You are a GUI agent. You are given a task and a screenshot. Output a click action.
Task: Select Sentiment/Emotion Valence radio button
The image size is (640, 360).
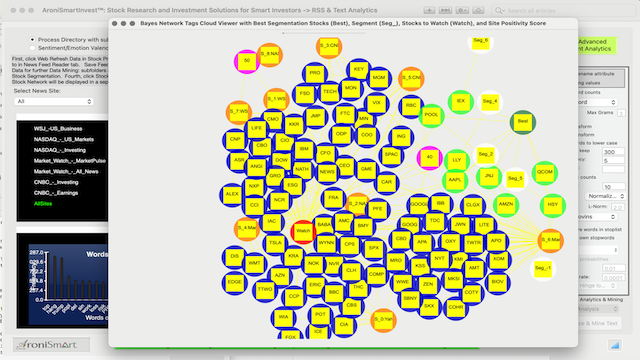pos(32,48)
